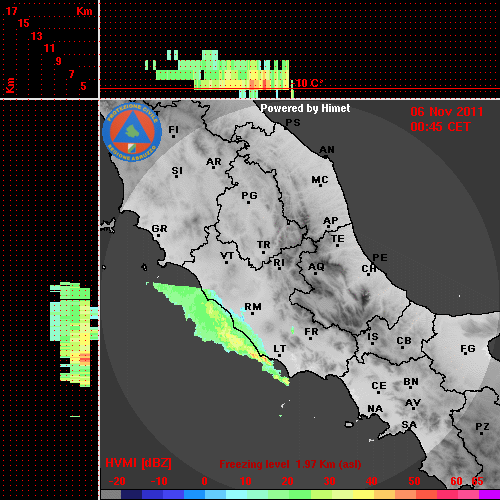Select the IS city label

[x=373, y=337]
